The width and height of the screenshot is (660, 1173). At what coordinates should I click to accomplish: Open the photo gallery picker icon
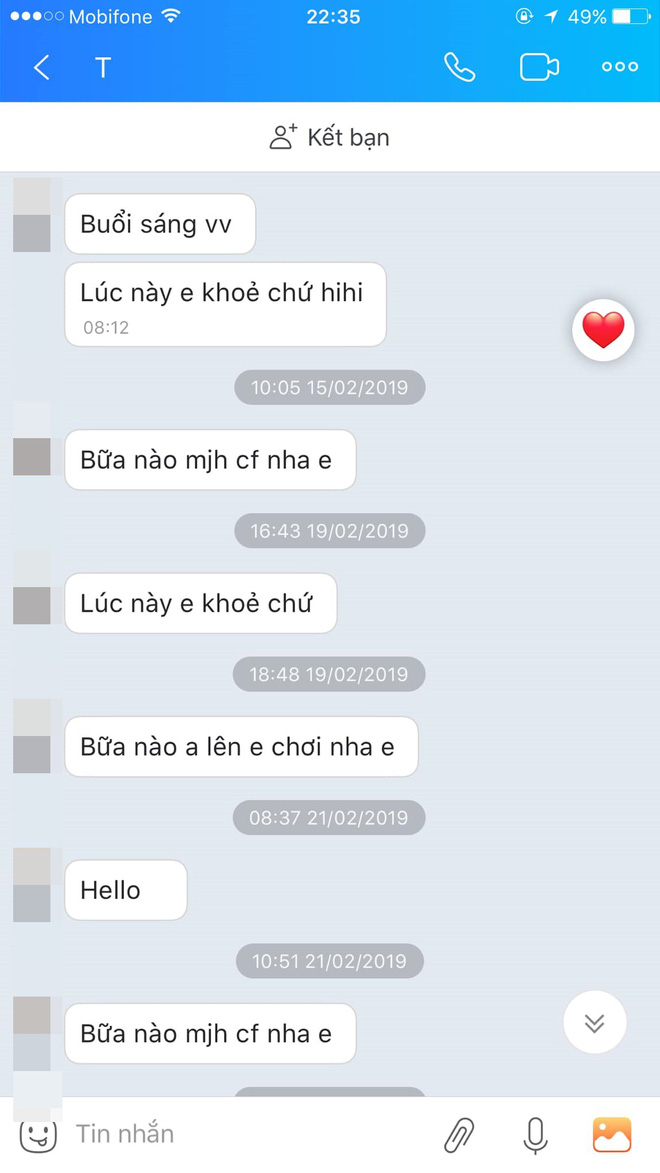(612, 1134)
